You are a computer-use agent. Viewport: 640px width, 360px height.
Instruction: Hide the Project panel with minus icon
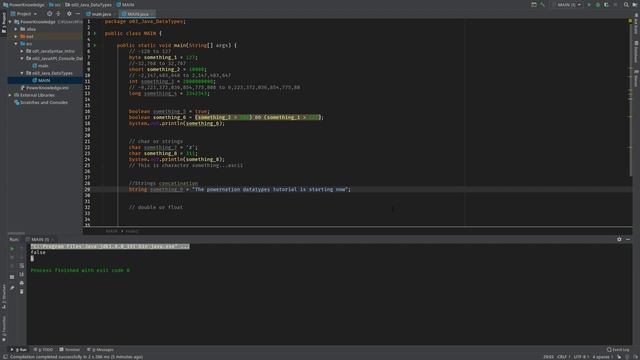coord(78,13)
